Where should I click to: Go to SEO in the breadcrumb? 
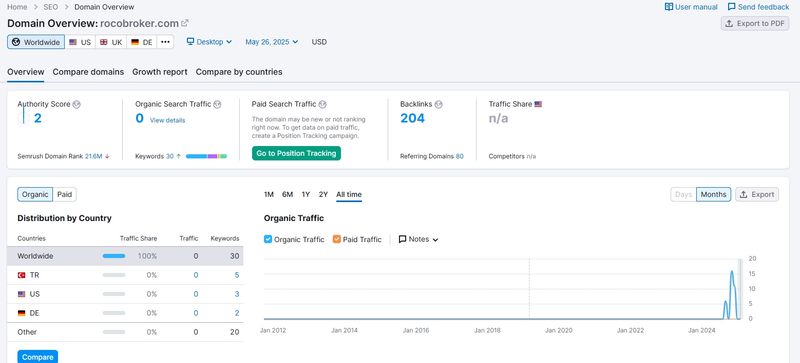pyautogui.click(x=51, y=7)
